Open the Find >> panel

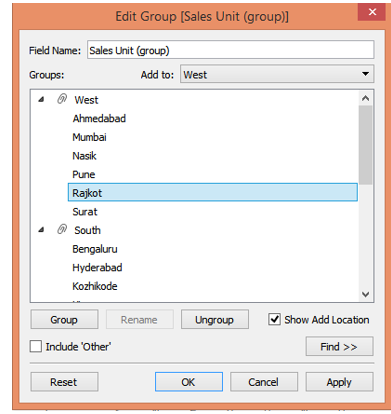(339, 347)
